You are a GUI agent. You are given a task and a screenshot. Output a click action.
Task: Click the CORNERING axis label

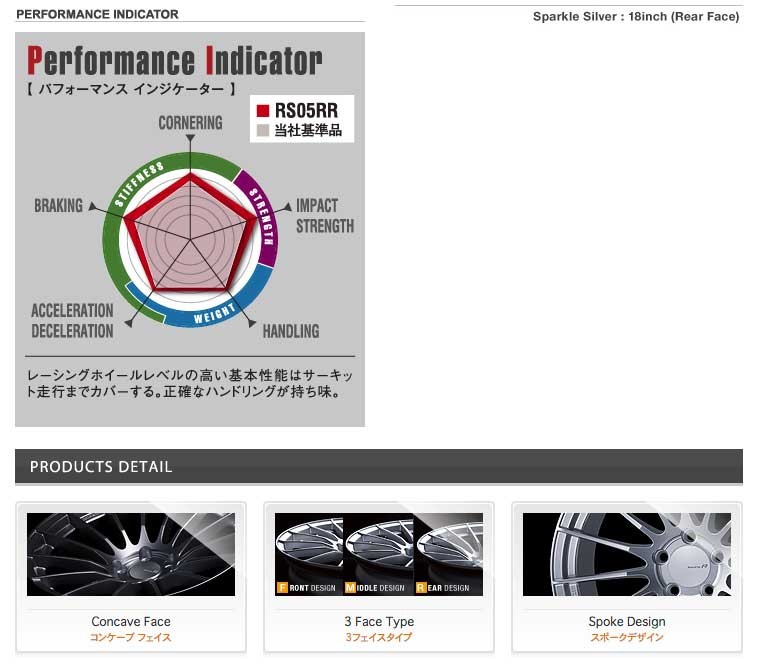(x=190, y=123)
